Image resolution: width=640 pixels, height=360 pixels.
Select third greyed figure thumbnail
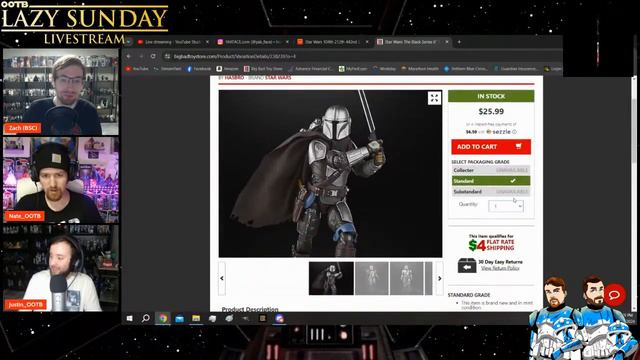407,278
